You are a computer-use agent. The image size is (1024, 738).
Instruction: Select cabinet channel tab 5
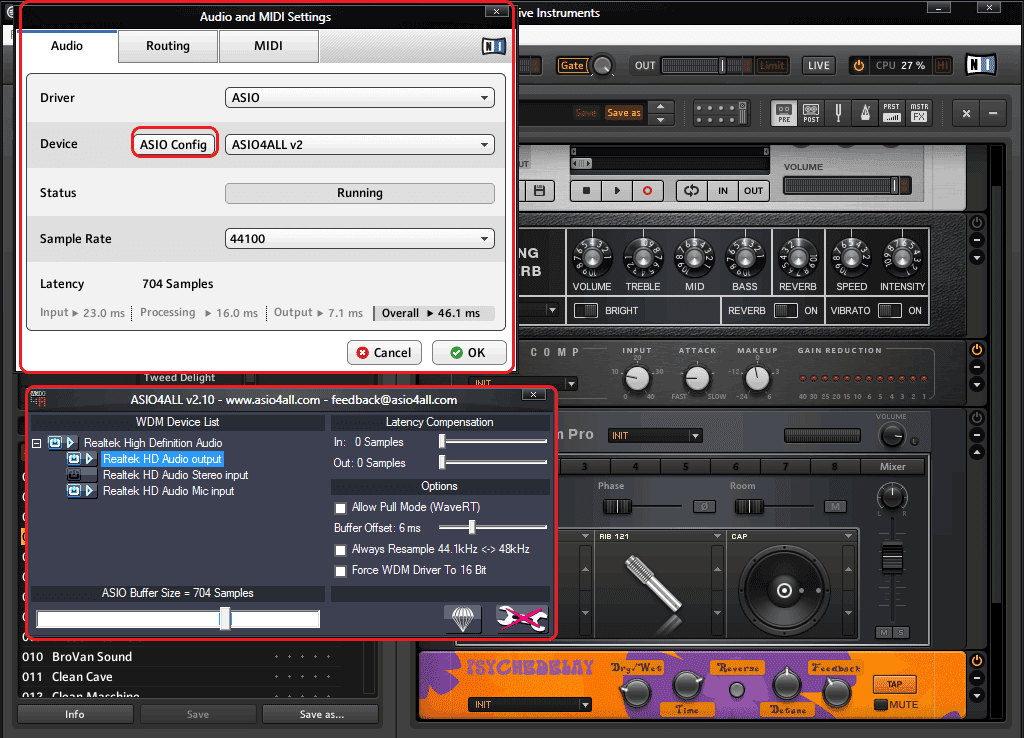click(686, 466)
